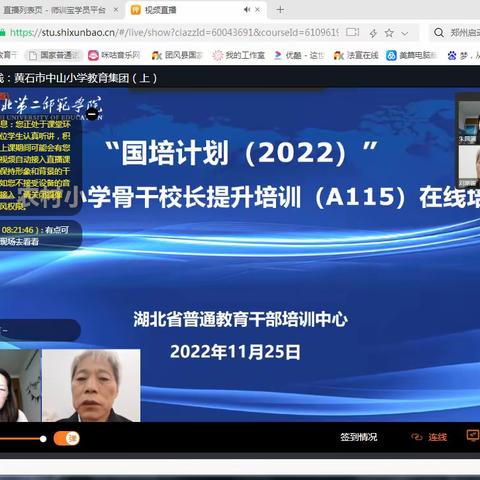This screenshot has height=480, width=480.
Task: Expand the address bar dropdown arrow
Action: point(405,33)
